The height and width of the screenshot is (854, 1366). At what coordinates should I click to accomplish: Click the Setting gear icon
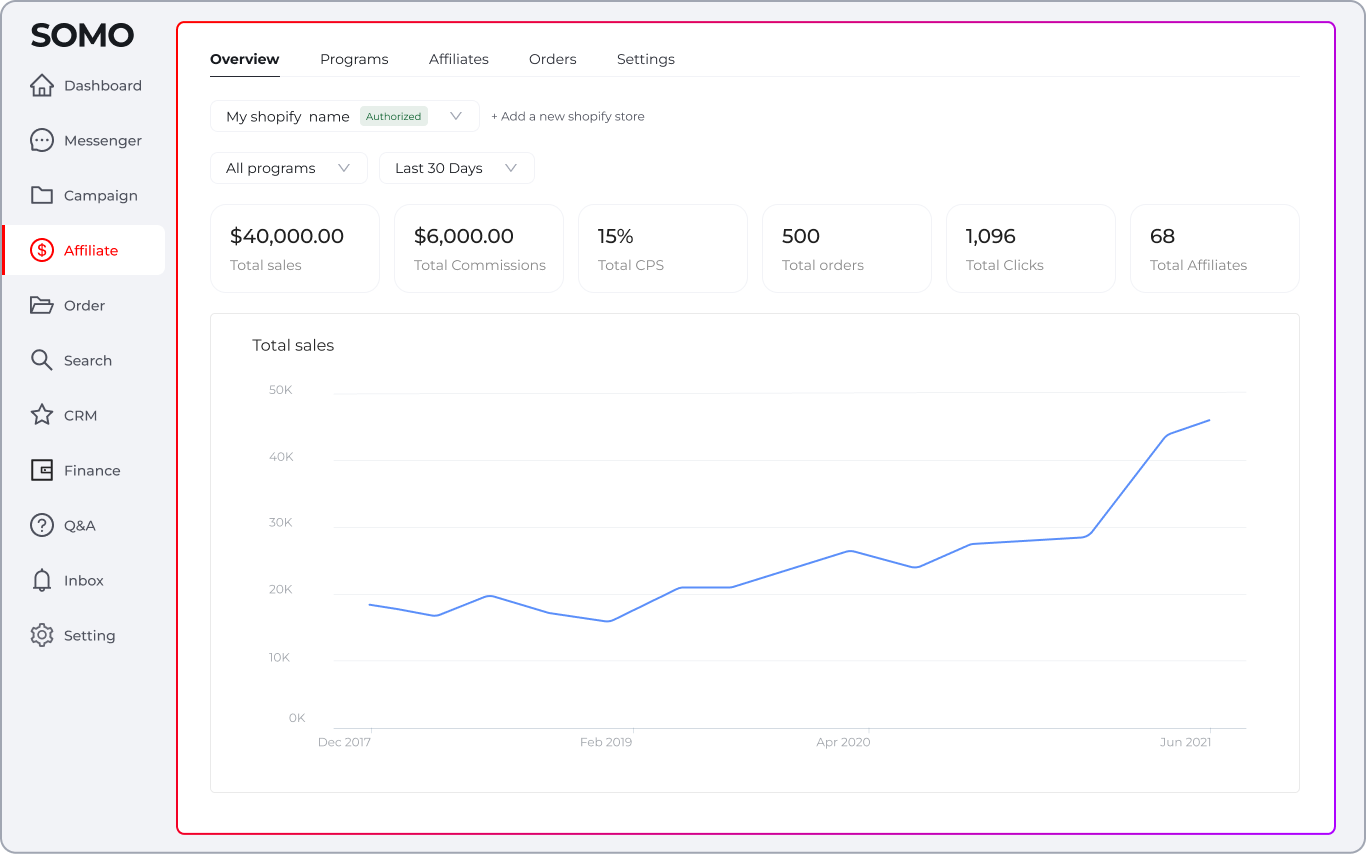(x=42, y=636)
